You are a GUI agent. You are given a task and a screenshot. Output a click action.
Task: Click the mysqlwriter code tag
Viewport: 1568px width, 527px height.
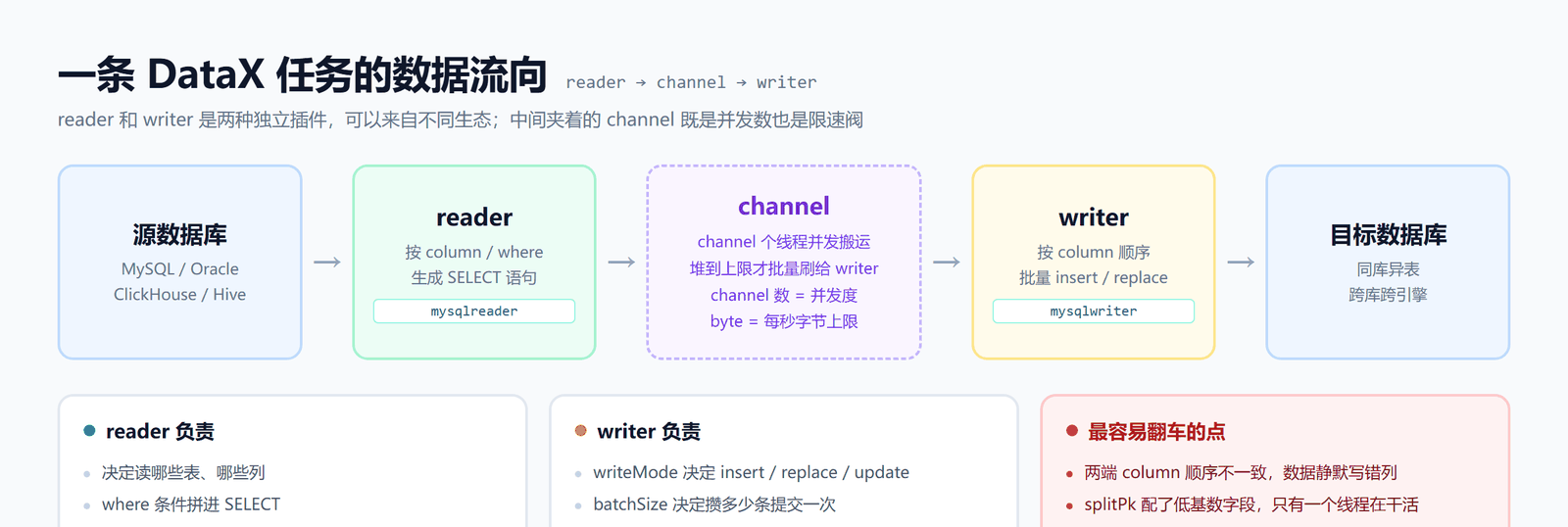tap(1094, 311)
